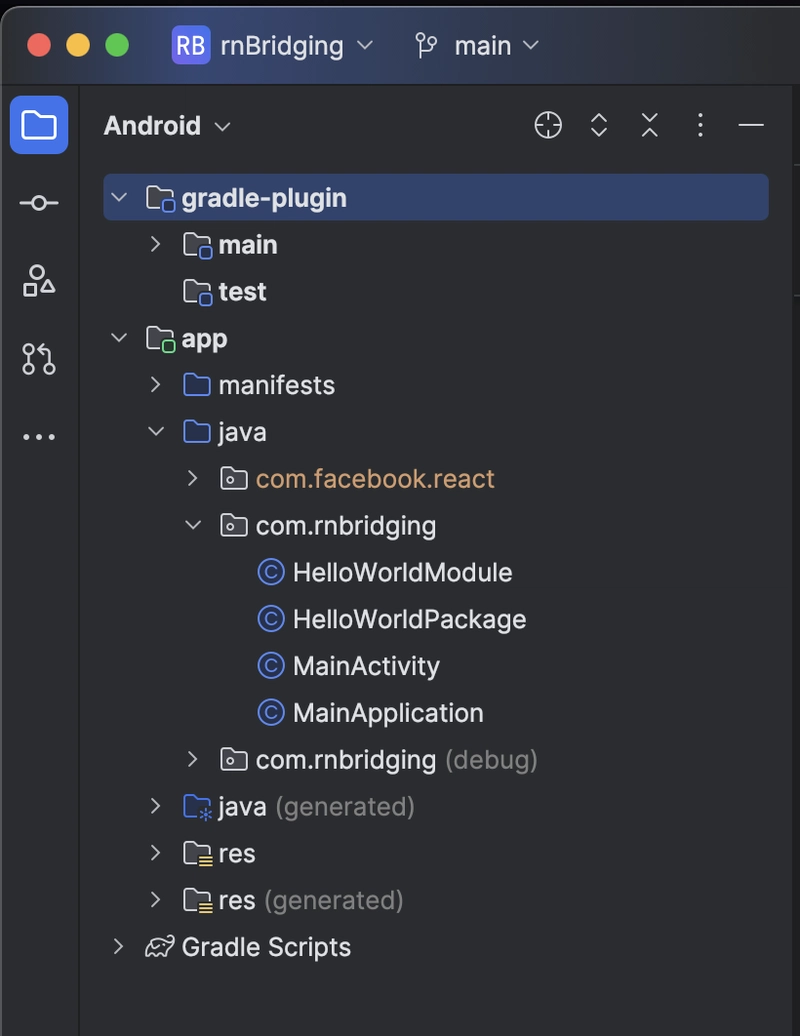Click the Expand All icon
This screenshot has width=800, height=1036.
pyautogui.click(x=599, y=125)
